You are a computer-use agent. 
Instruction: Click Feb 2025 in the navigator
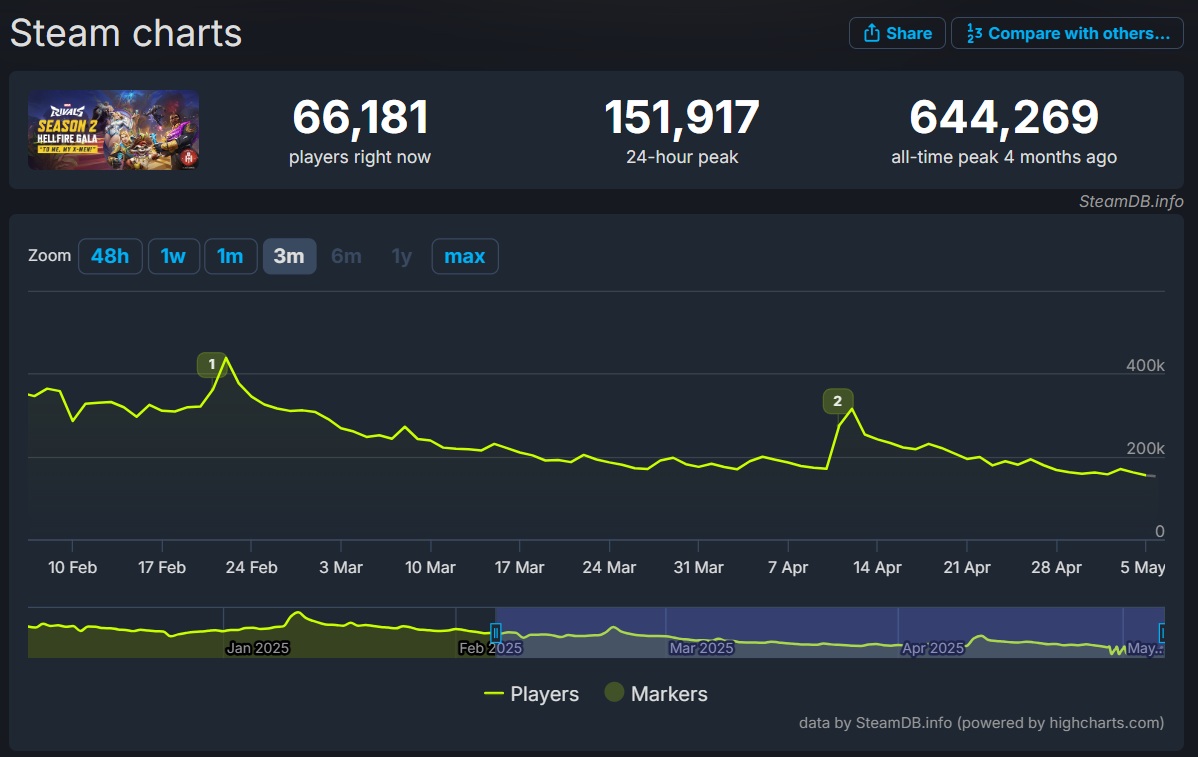(x=491, y=648)
